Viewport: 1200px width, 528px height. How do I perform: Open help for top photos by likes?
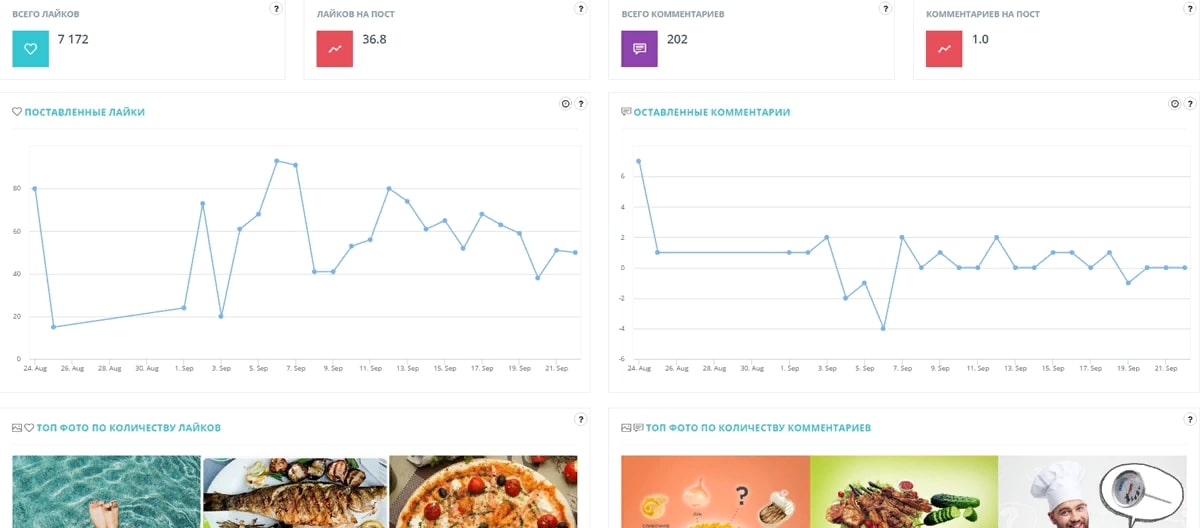coord(580,419)
